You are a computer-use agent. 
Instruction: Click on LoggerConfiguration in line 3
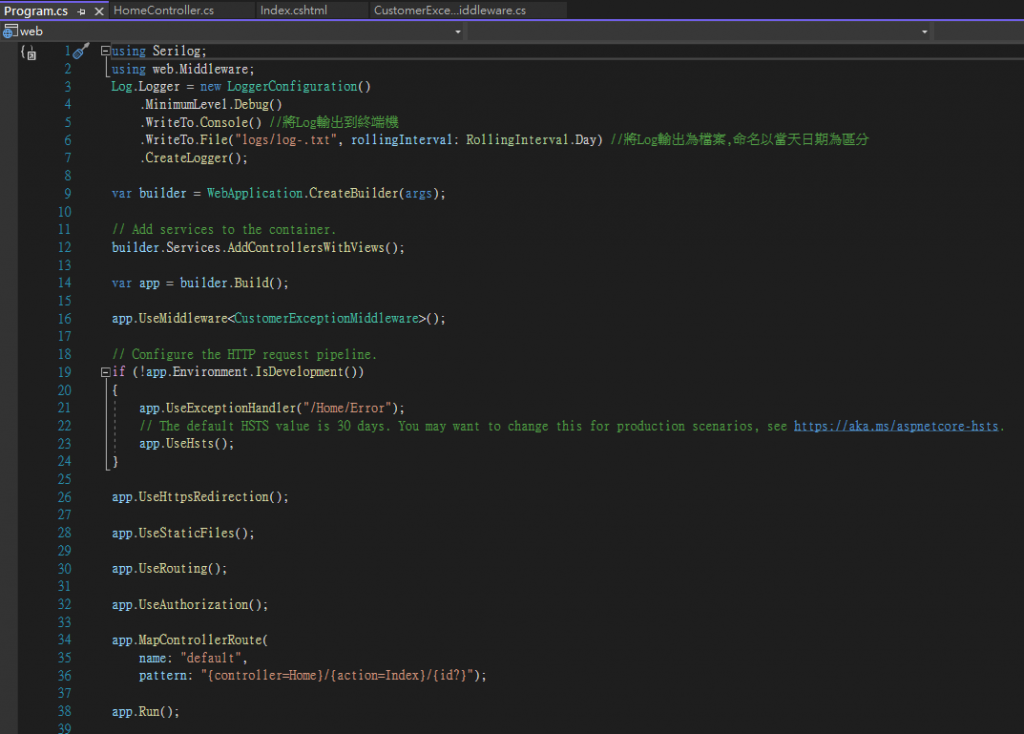coord(292,86)
